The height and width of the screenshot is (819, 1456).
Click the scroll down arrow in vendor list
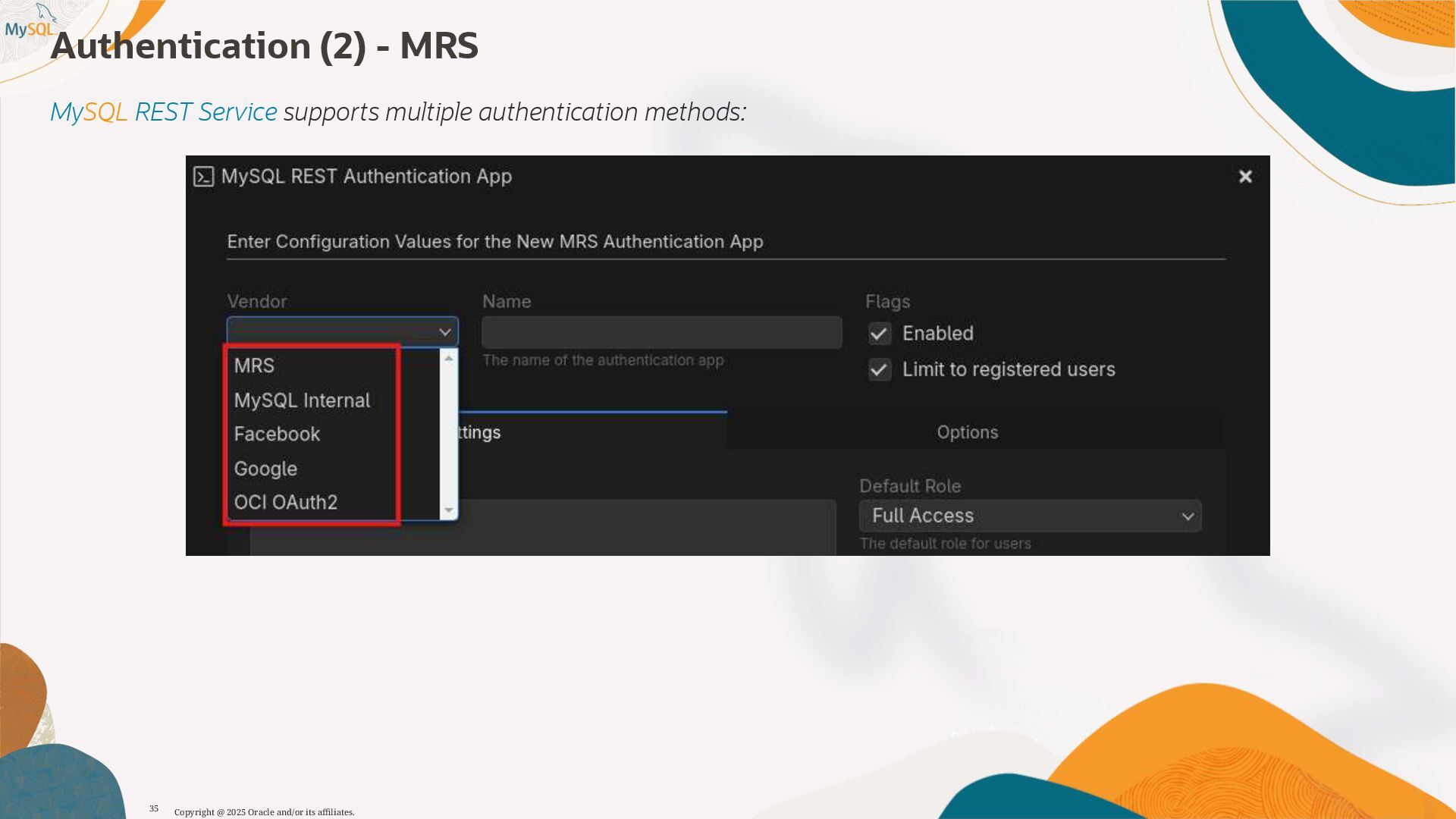coord(449,510)
